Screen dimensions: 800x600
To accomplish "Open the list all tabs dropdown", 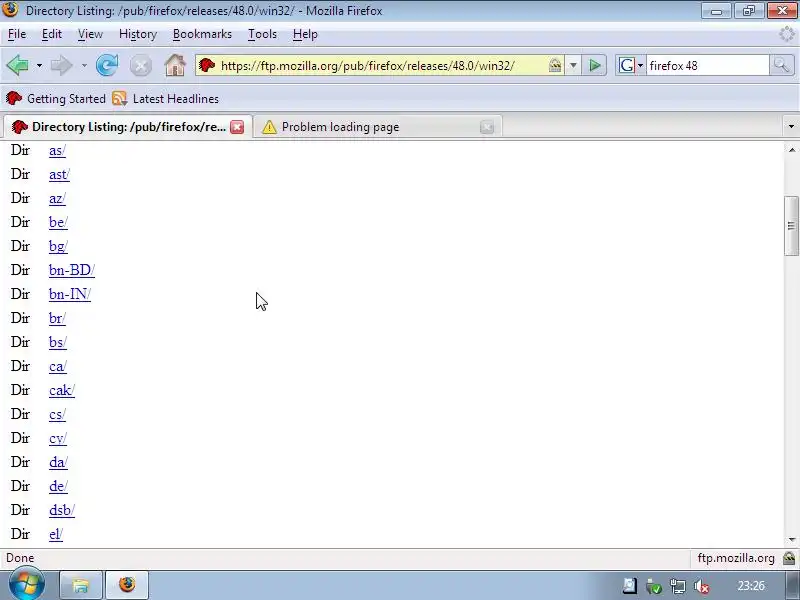I will (x=791, y=127).
